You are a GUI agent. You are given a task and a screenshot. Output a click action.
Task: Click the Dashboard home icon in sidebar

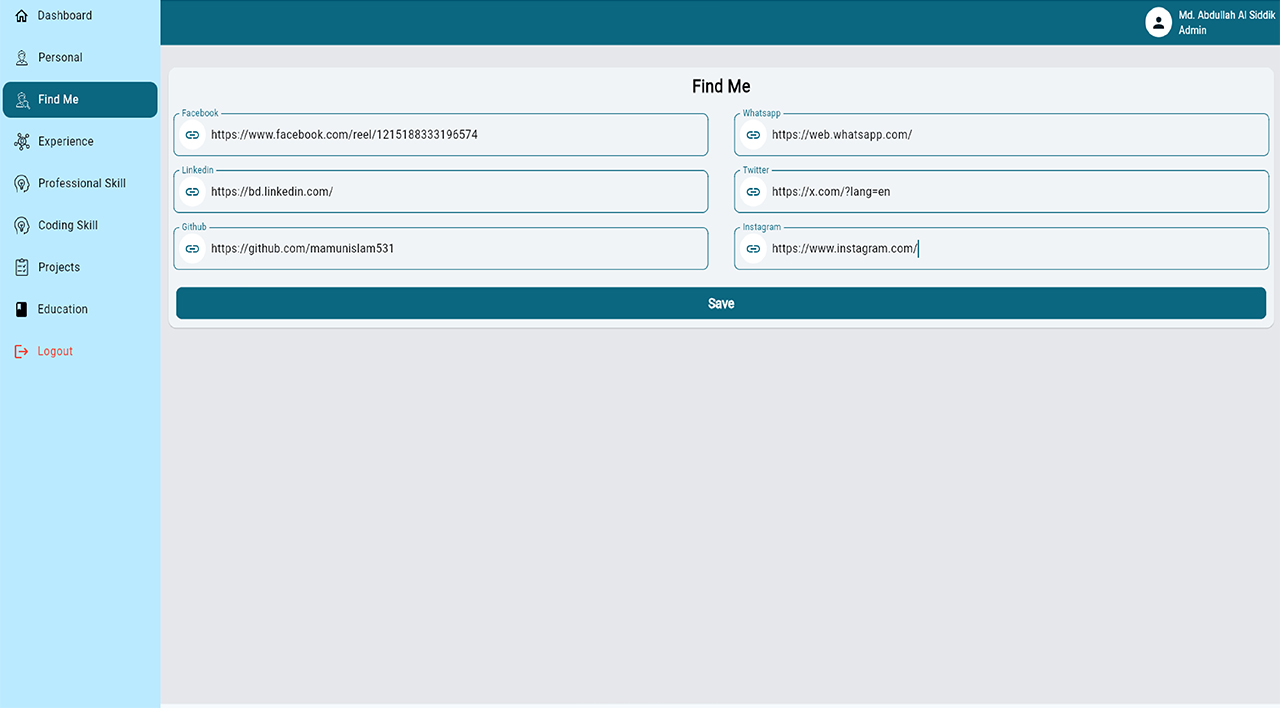point(20,15)
